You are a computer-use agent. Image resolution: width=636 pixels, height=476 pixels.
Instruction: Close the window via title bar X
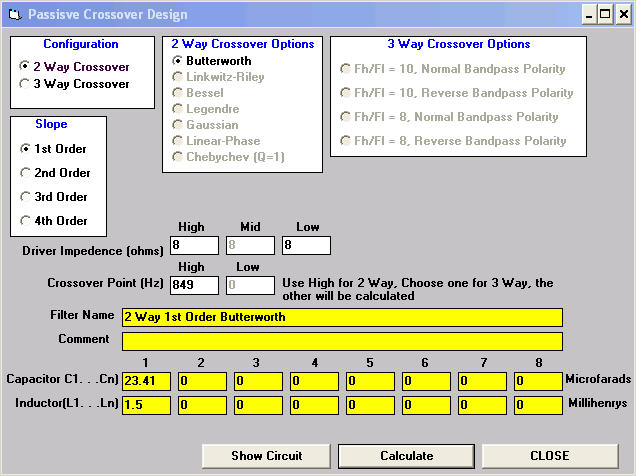tap(624, 15)
